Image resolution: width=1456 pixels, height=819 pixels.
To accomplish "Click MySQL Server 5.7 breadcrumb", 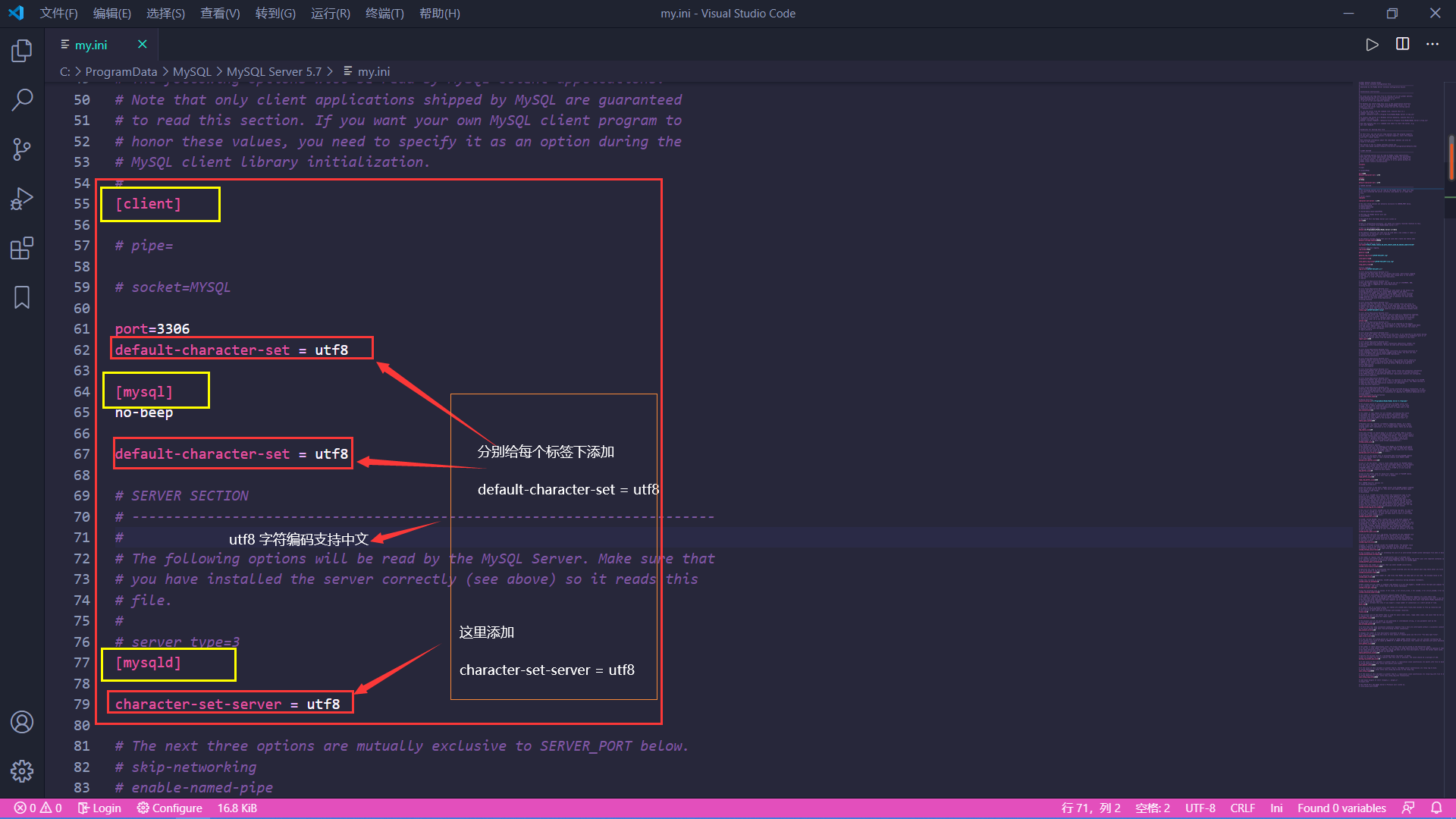I will (x=274, y=71).
